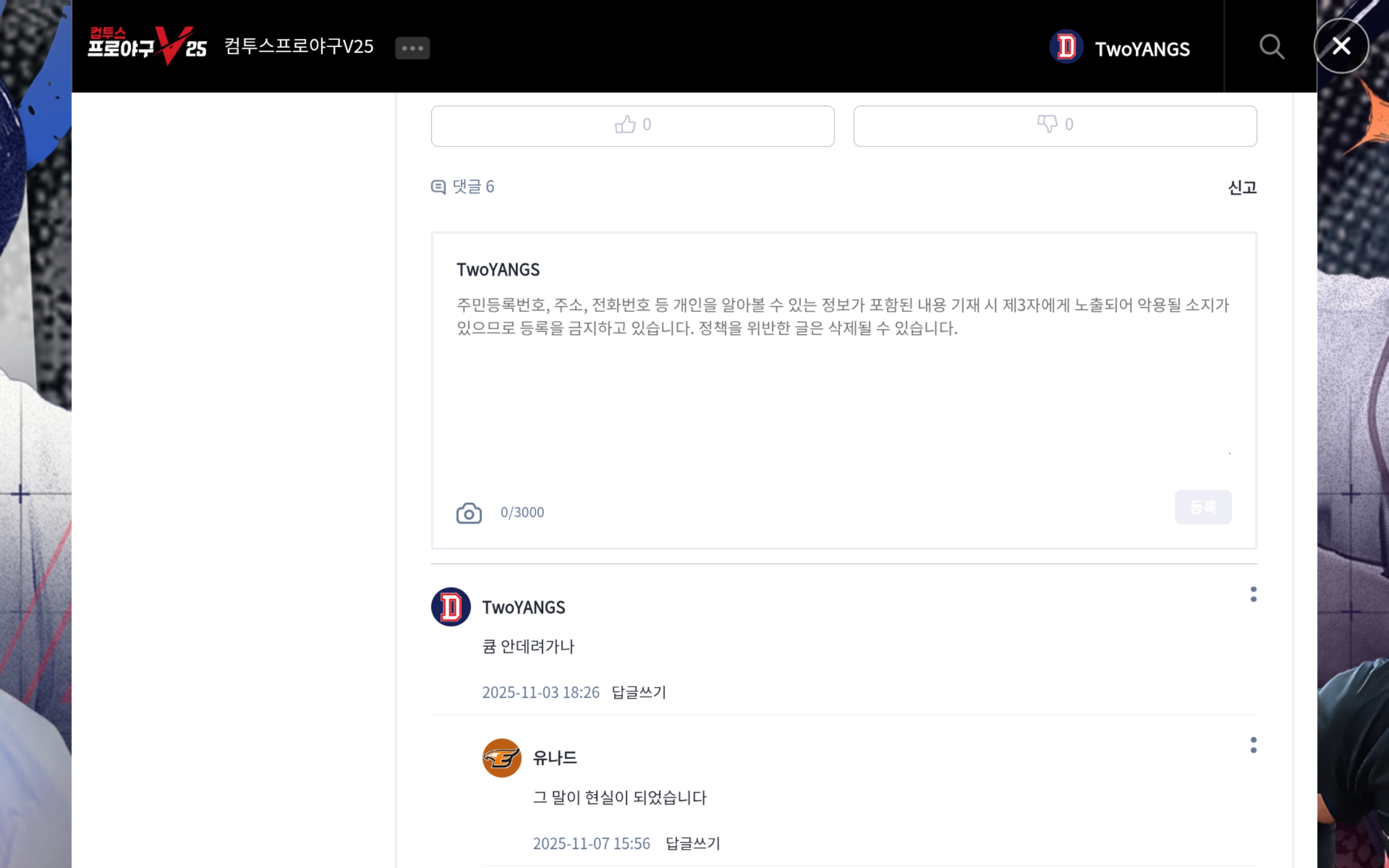Click header Doosan profile avatar
Image resolution: width=1389 pixels, height=868 pixels.
pos(1066,47)
